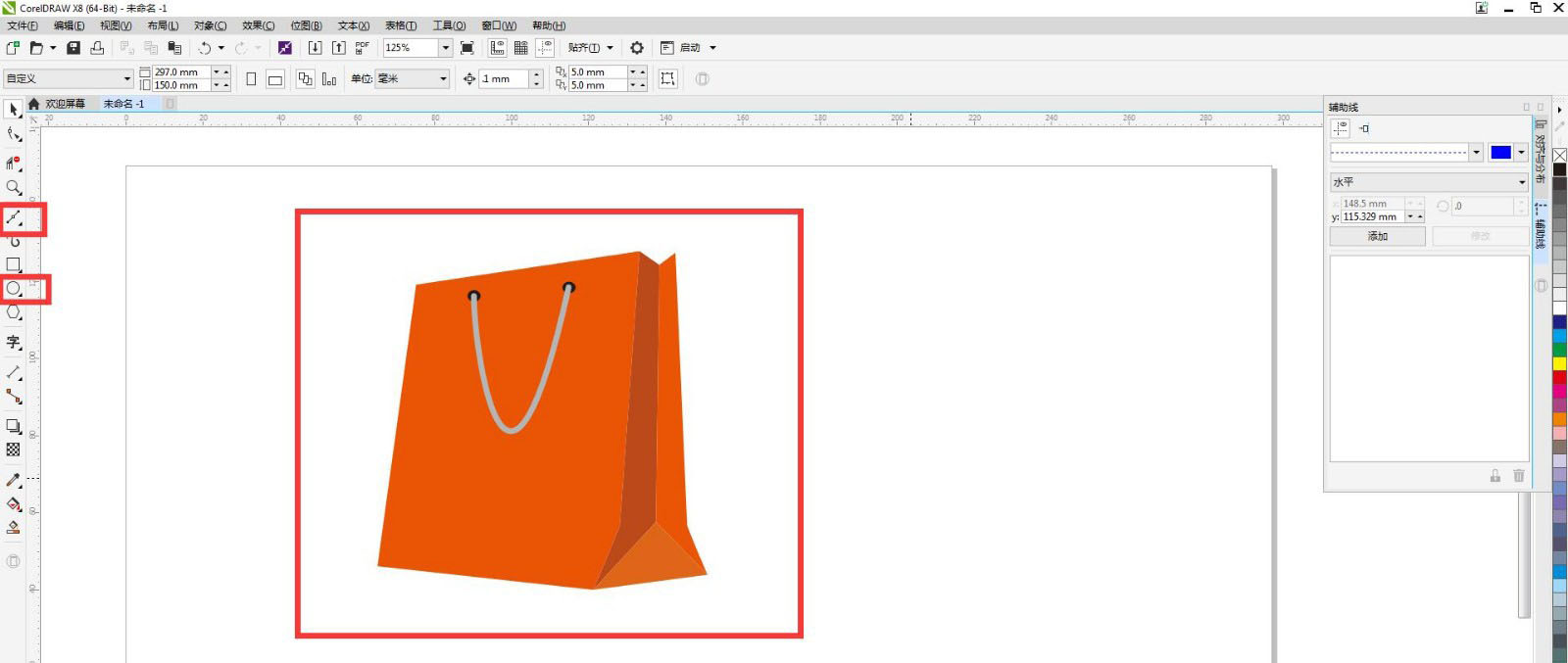
Task: Open the Options gear icon
Action: [637, 47]
